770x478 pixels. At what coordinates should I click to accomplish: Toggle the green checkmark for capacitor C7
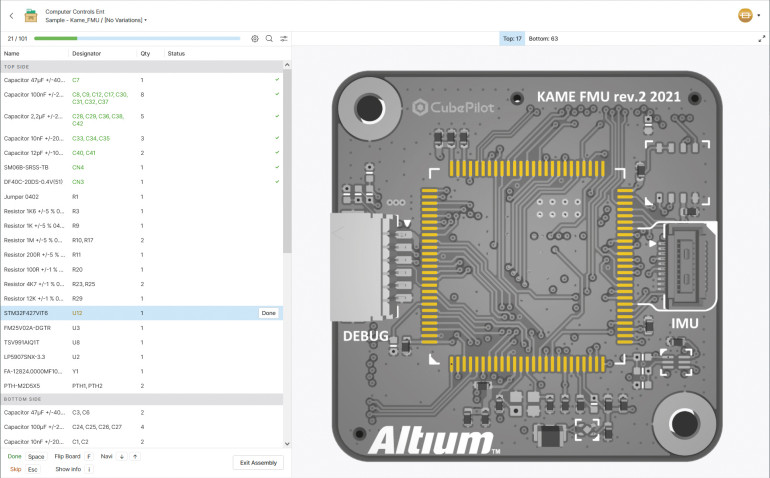tap(277, 79)
